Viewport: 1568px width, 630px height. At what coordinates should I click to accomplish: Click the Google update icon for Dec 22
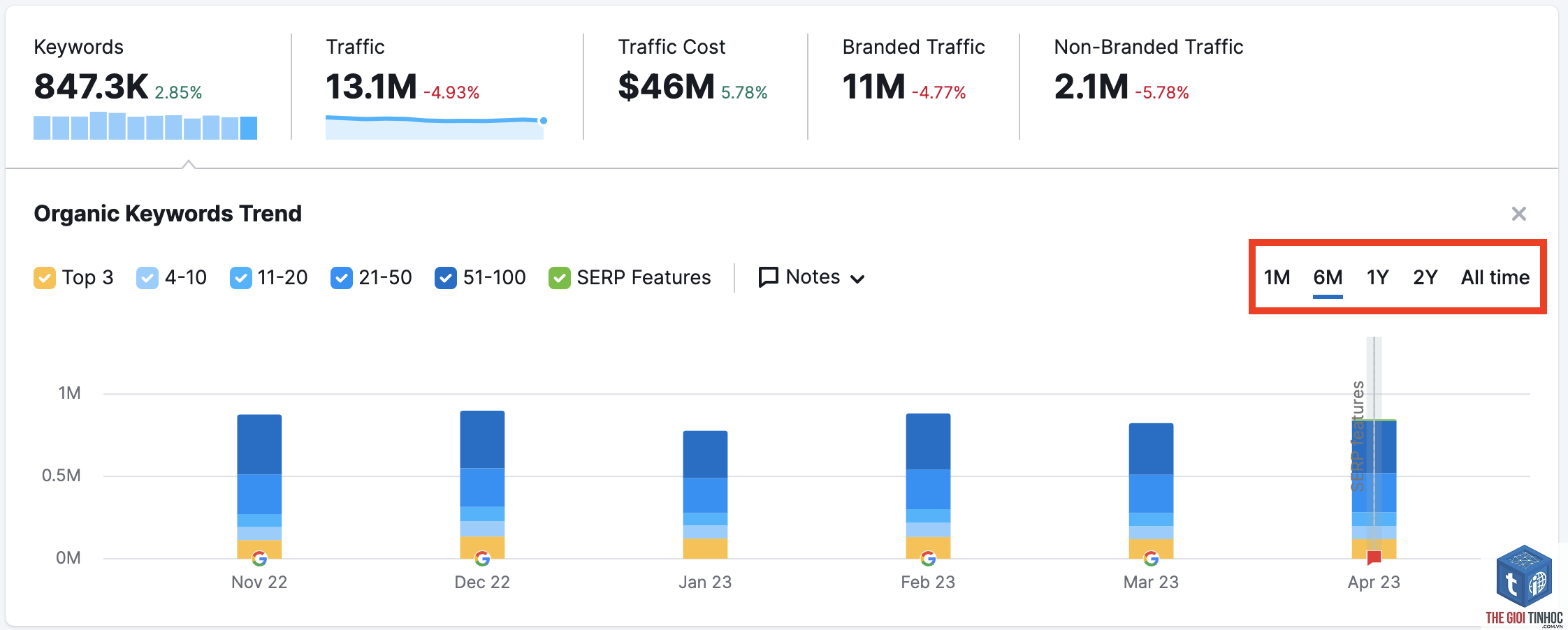tap(482, 559)
